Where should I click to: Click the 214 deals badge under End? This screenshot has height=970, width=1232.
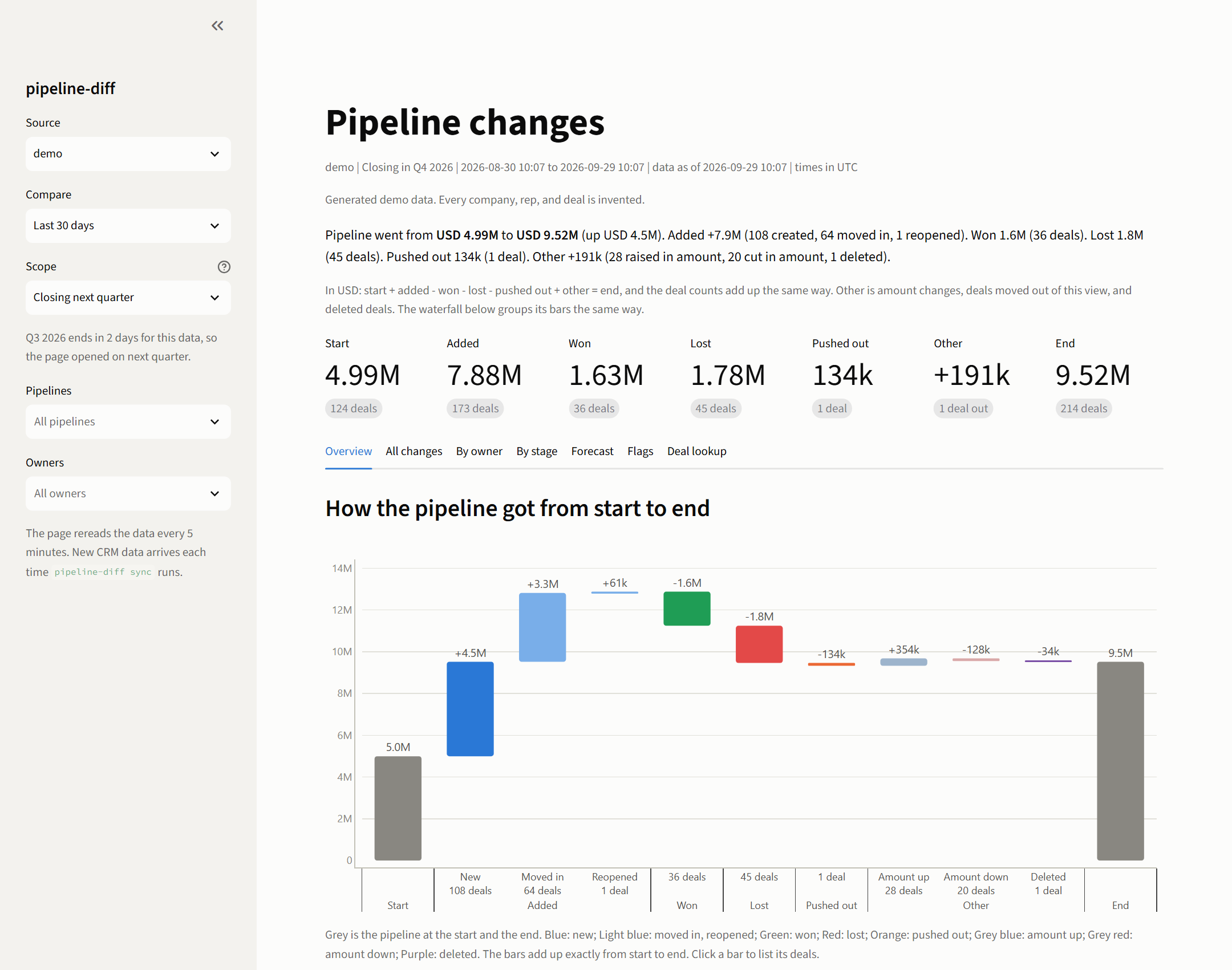point(1083,408)
